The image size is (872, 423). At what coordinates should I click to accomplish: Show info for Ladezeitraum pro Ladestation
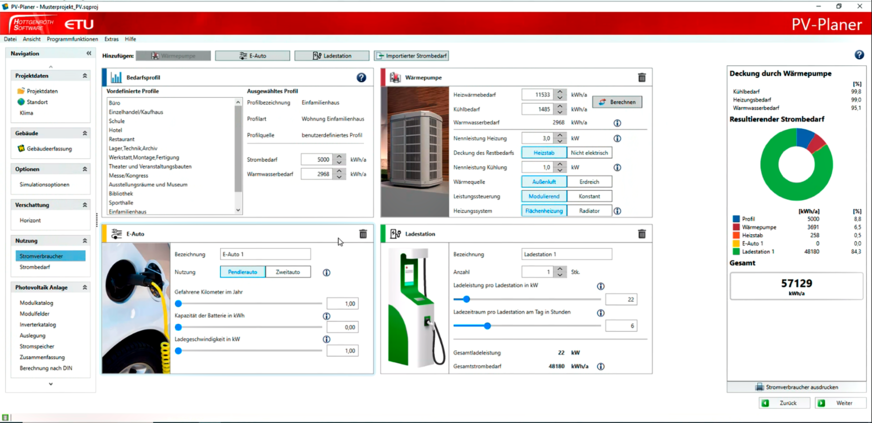(x=601, y=313)
